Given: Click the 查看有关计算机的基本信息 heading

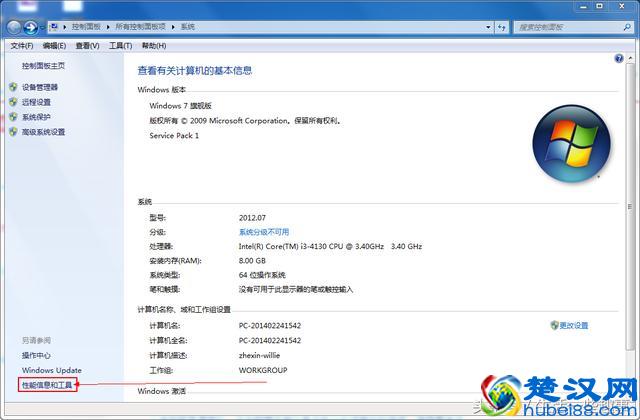Looking at the screenshot, I should 195,71.
